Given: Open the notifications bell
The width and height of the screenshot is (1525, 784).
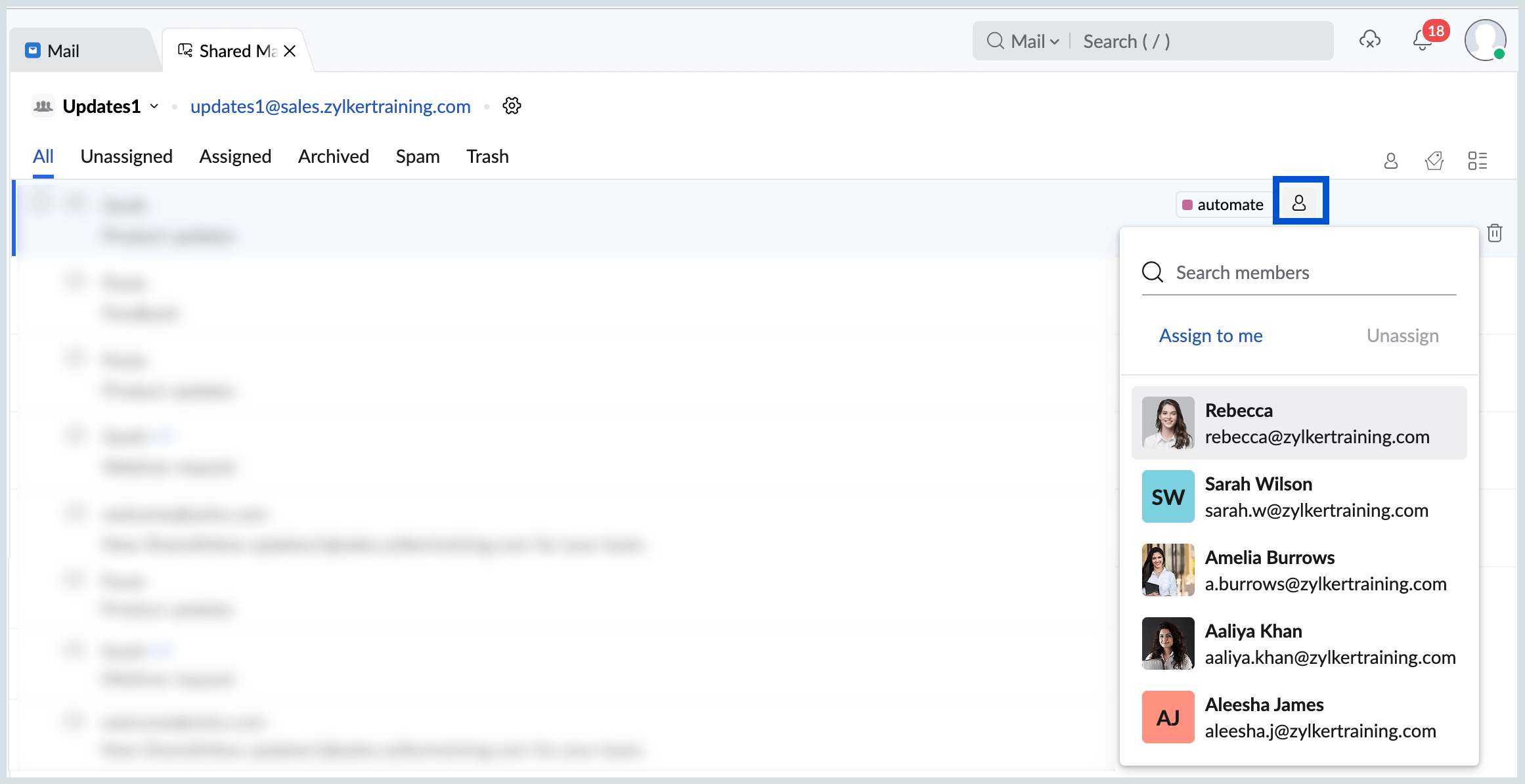Looking at the screenshot, I should pyautogui.click(x=1422, y=41).
